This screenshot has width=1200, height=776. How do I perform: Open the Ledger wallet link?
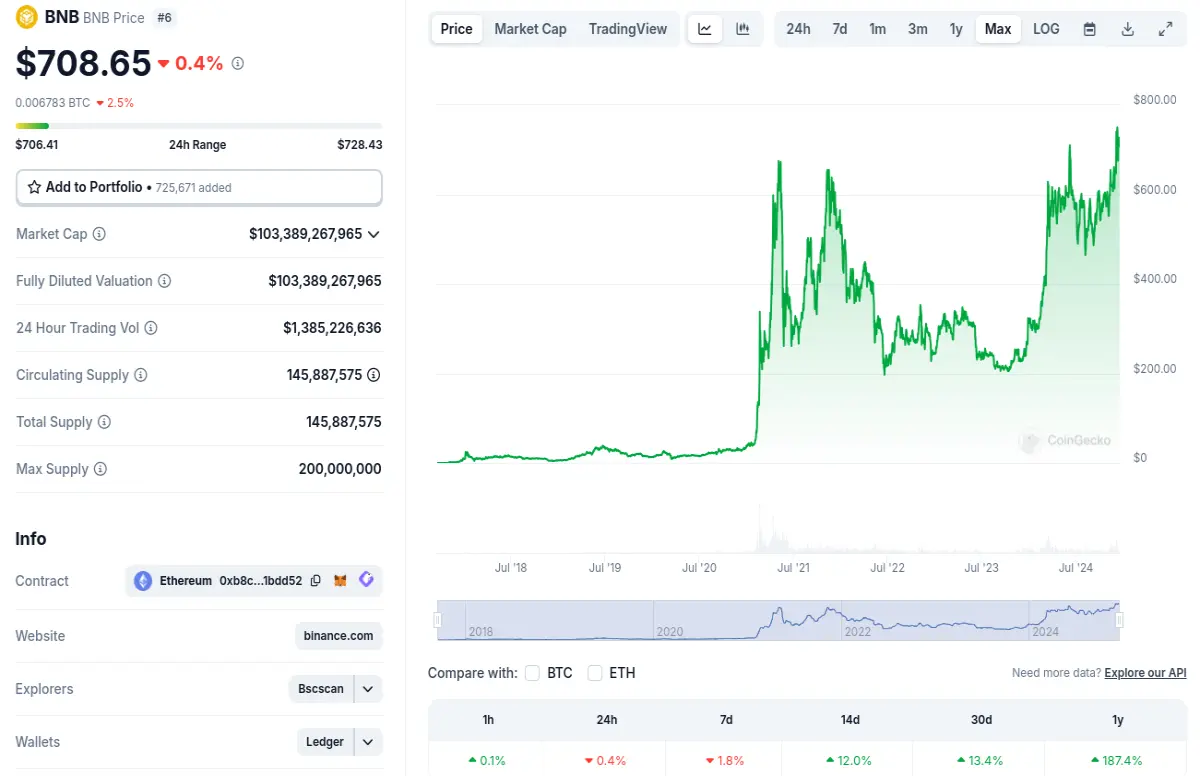325,742
